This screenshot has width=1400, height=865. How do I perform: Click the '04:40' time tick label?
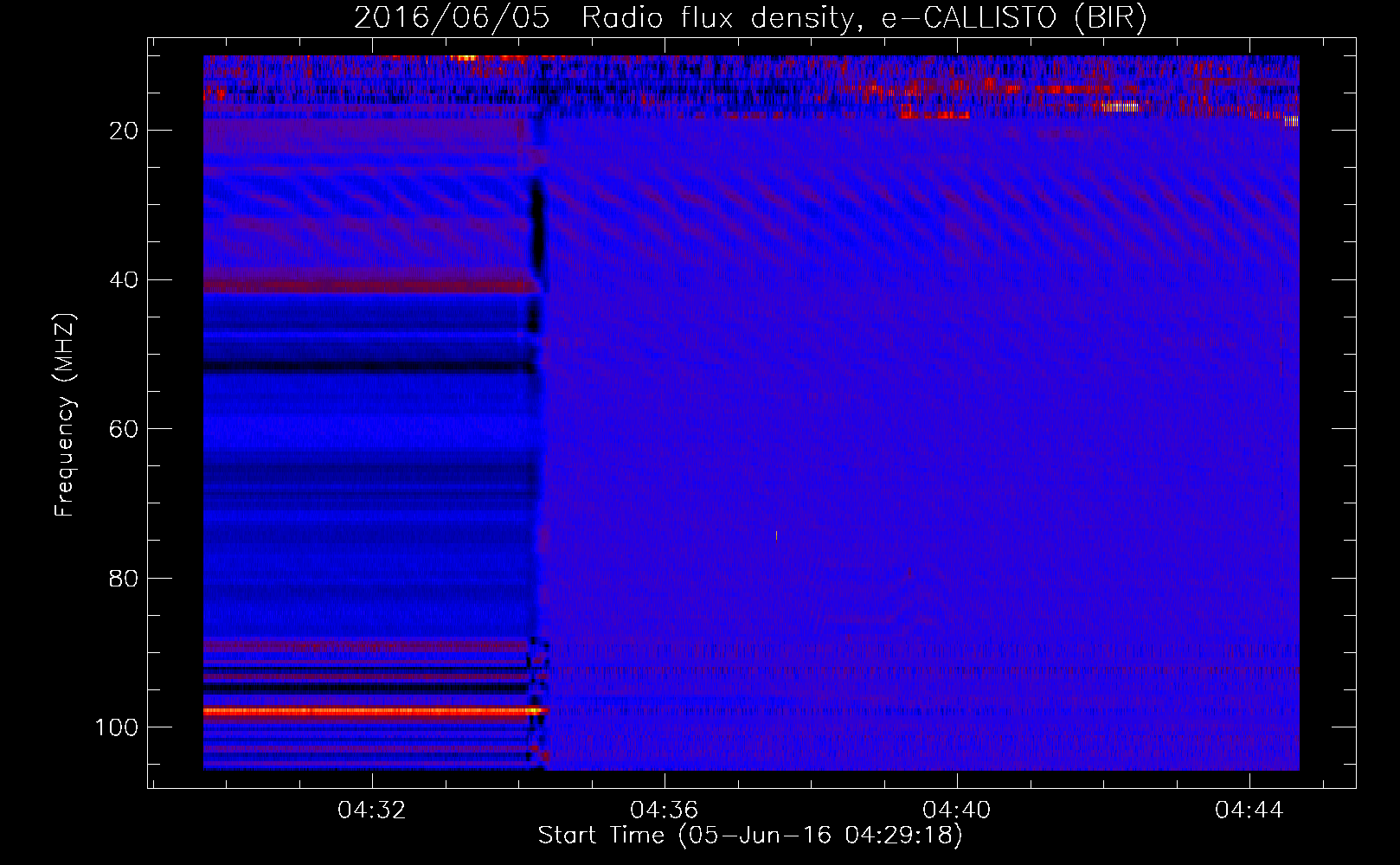coord(957,811)
